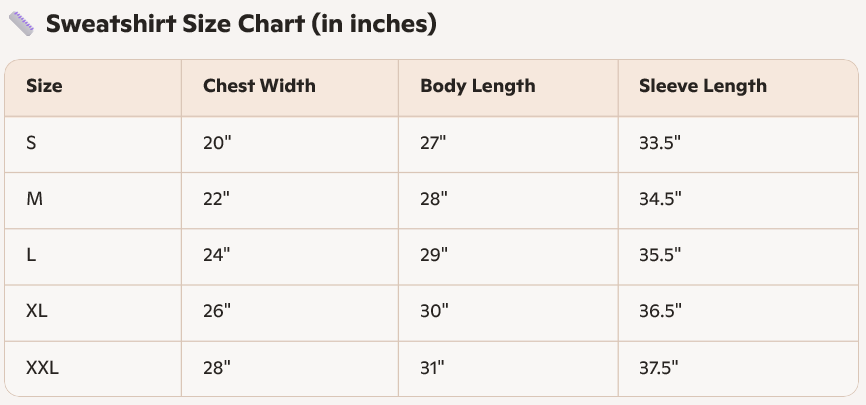Select the Chest Width column header

(x=259, y=86)
